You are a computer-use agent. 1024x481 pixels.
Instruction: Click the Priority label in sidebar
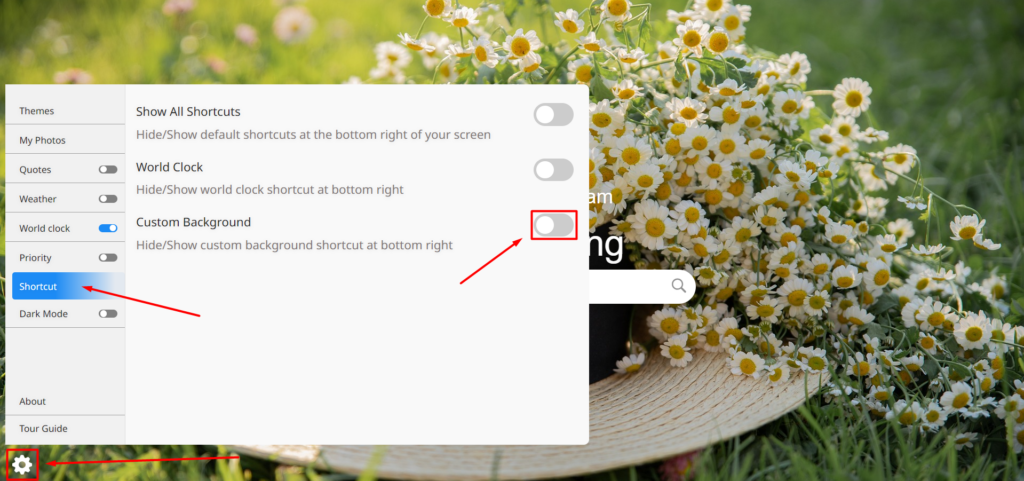click(x=35, y=258)
